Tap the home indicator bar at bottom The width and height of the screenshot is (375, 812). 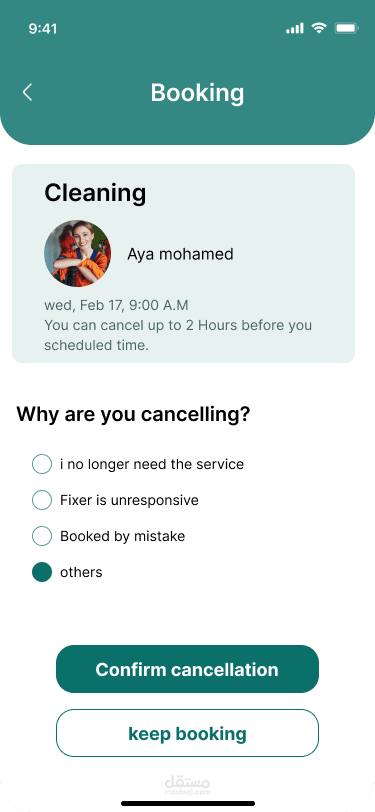188,803
